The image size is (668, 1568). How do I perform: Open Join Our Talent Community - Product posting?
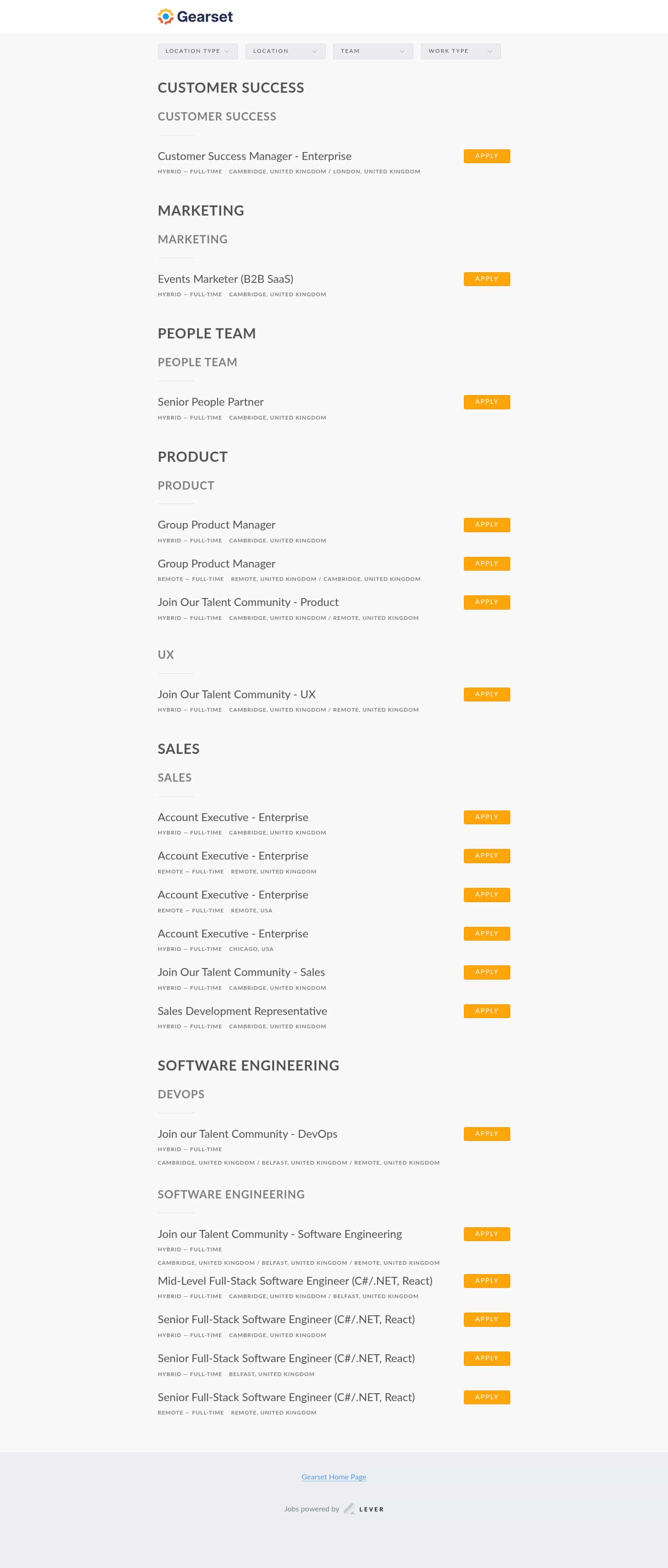(x=247, y=602)
